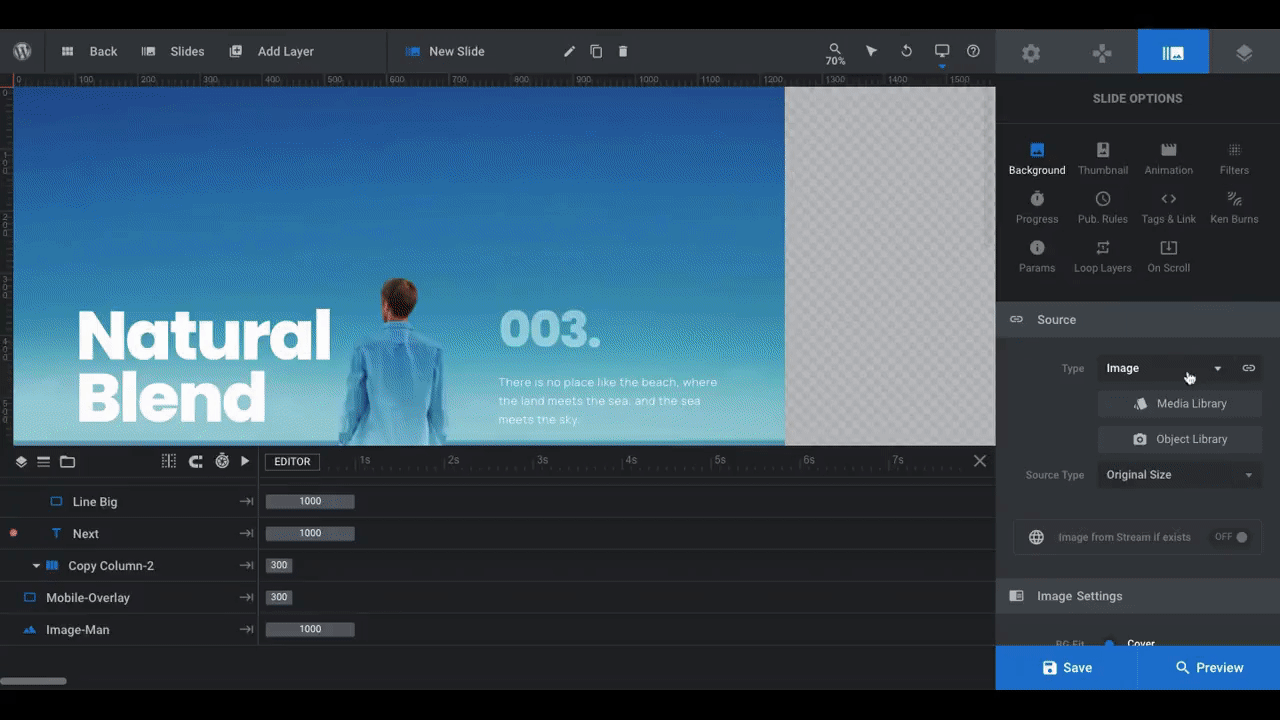This screenshot has height=720, width=1280.
Task: Click the timeline redo loop icon
Action: point(196,461)
